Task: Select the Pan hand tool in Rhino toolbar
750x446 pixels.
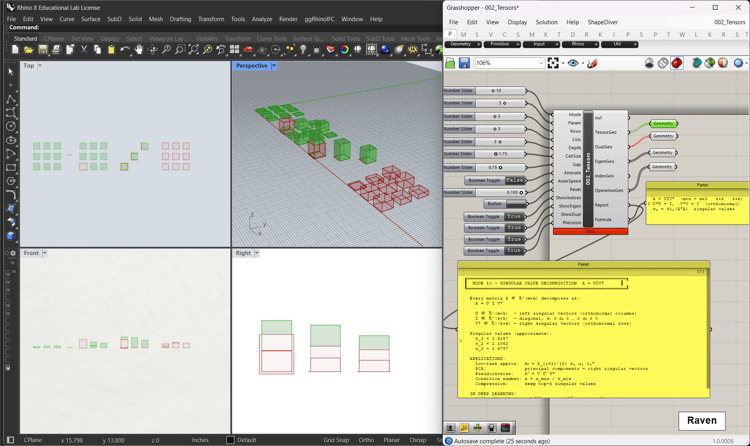Action: tap(139, 49)
